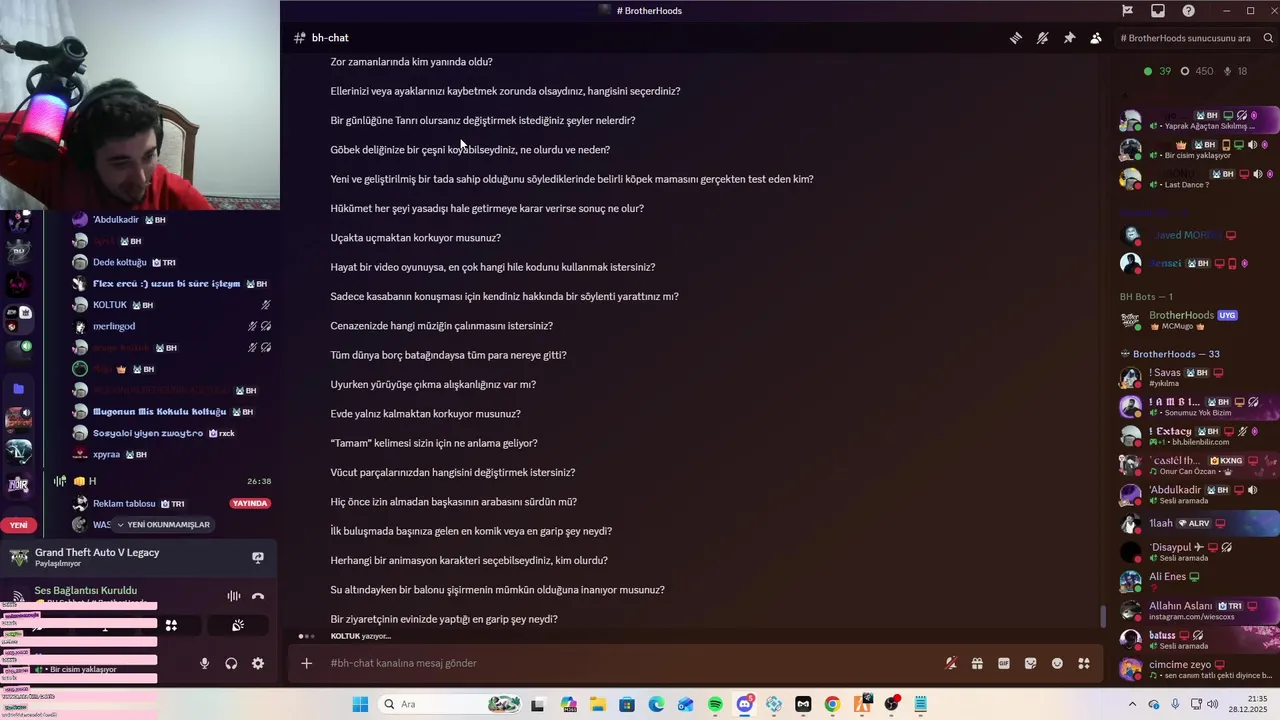
Task: Open the NOIR server icon
Action: [18, 485]
